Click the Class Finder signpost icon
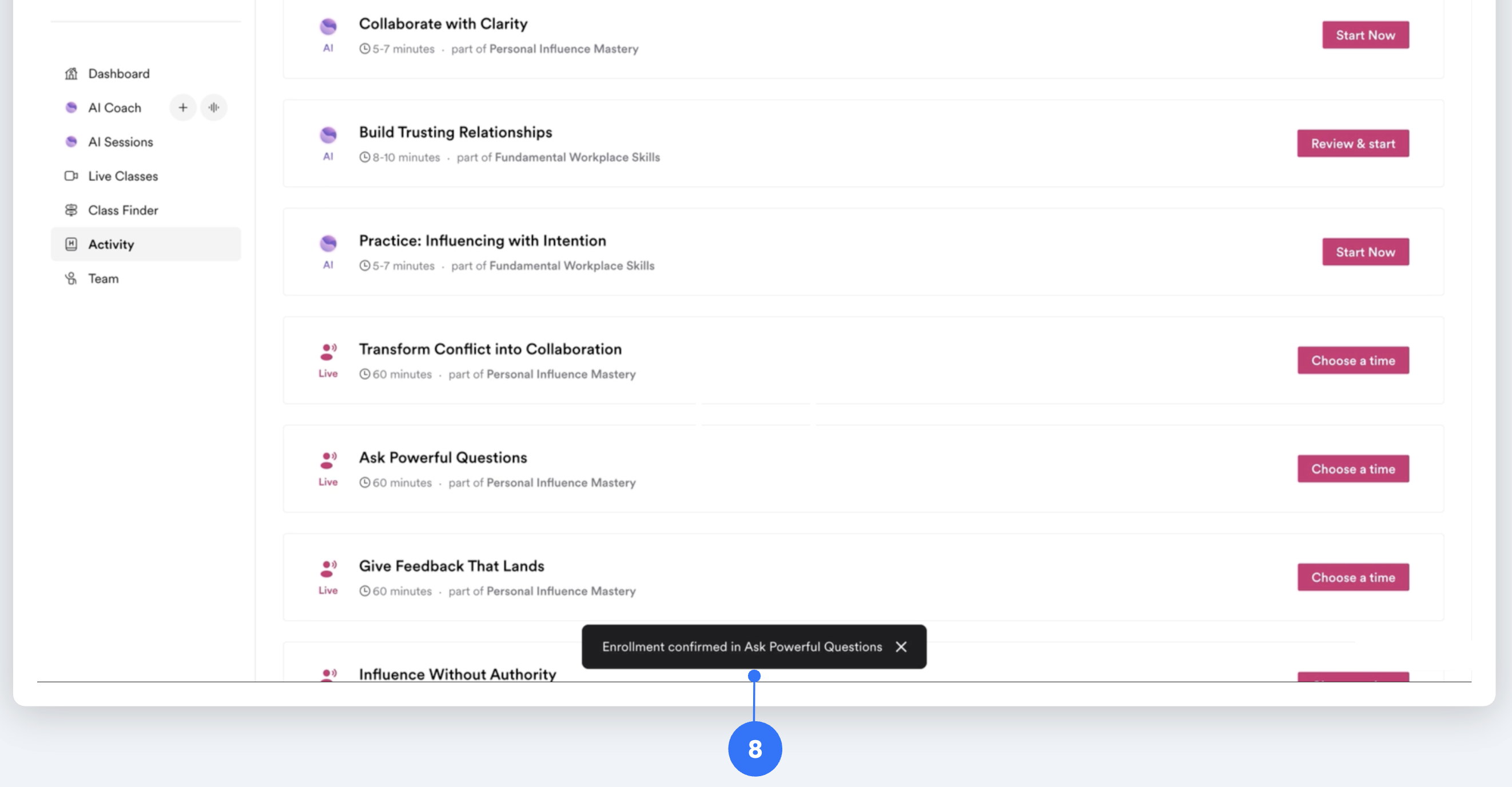Viewport: 1512px width, 787px height. (x=71, y=209)
